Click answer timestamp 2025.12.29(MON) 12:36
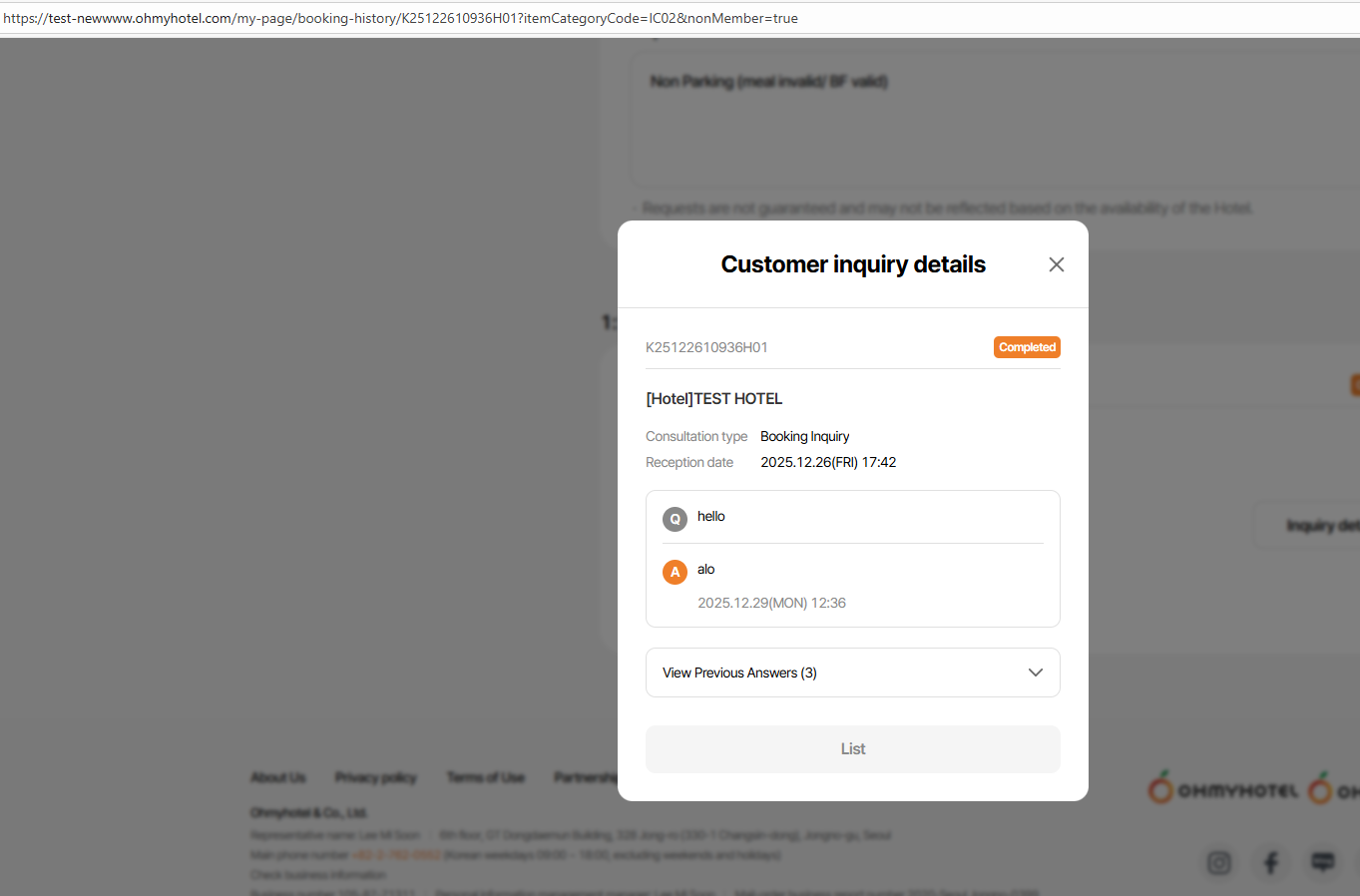Screen dimensions: 1360x896 (772, 603)
